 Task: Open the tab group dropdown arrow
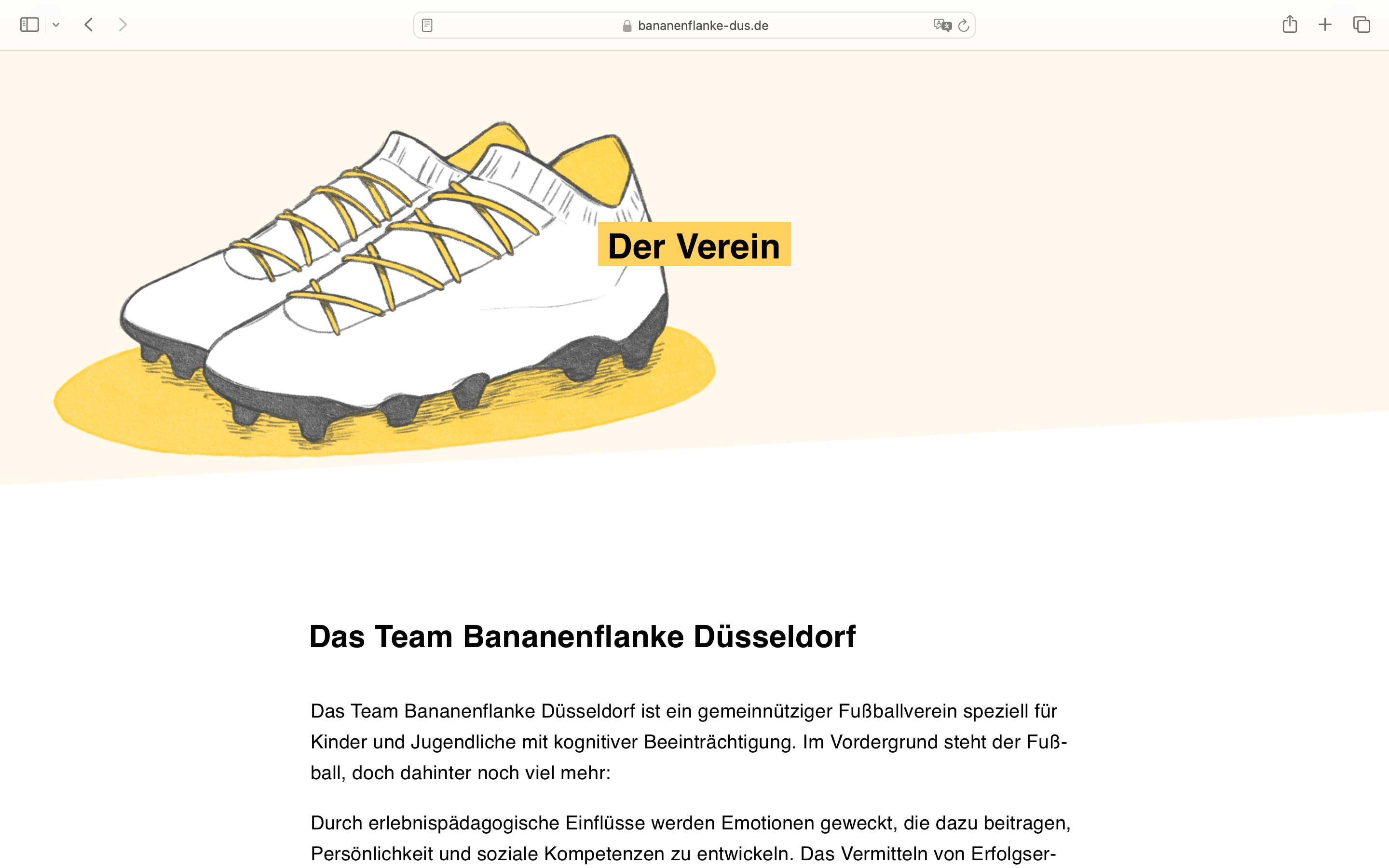[x=55, y=25]
